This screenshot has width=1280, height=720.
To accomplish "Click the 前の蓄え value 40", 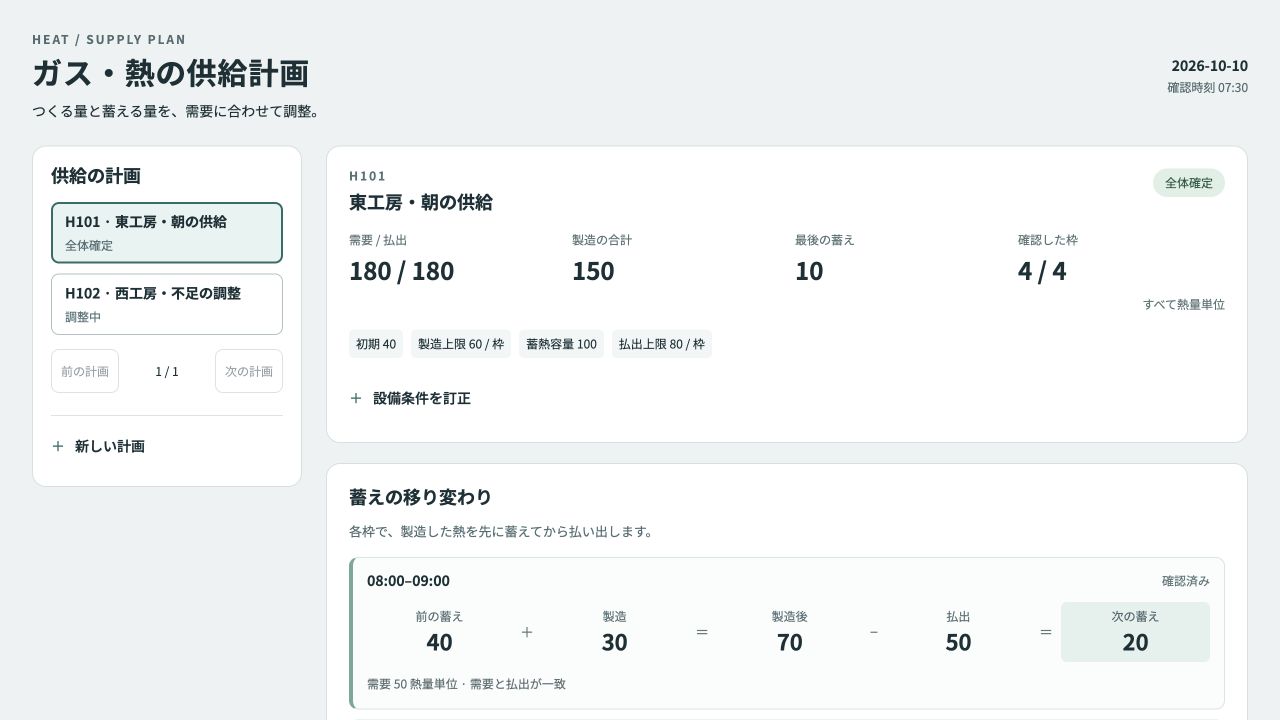I will pyautogui.click(x=439, y=642).
